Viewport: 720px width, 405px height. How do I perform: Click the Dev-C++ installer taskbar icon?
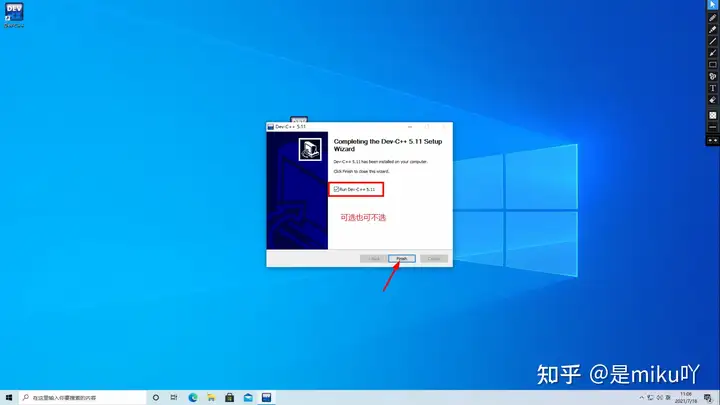(266, 398)
